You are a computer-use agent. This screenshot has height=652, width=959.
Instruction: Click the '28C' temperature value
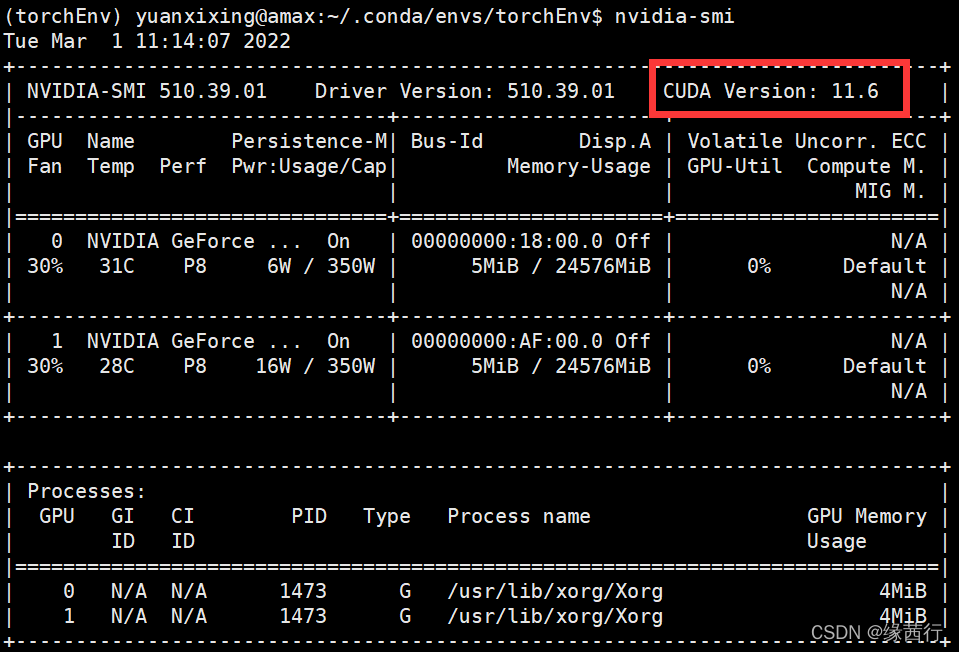point(117,366)
